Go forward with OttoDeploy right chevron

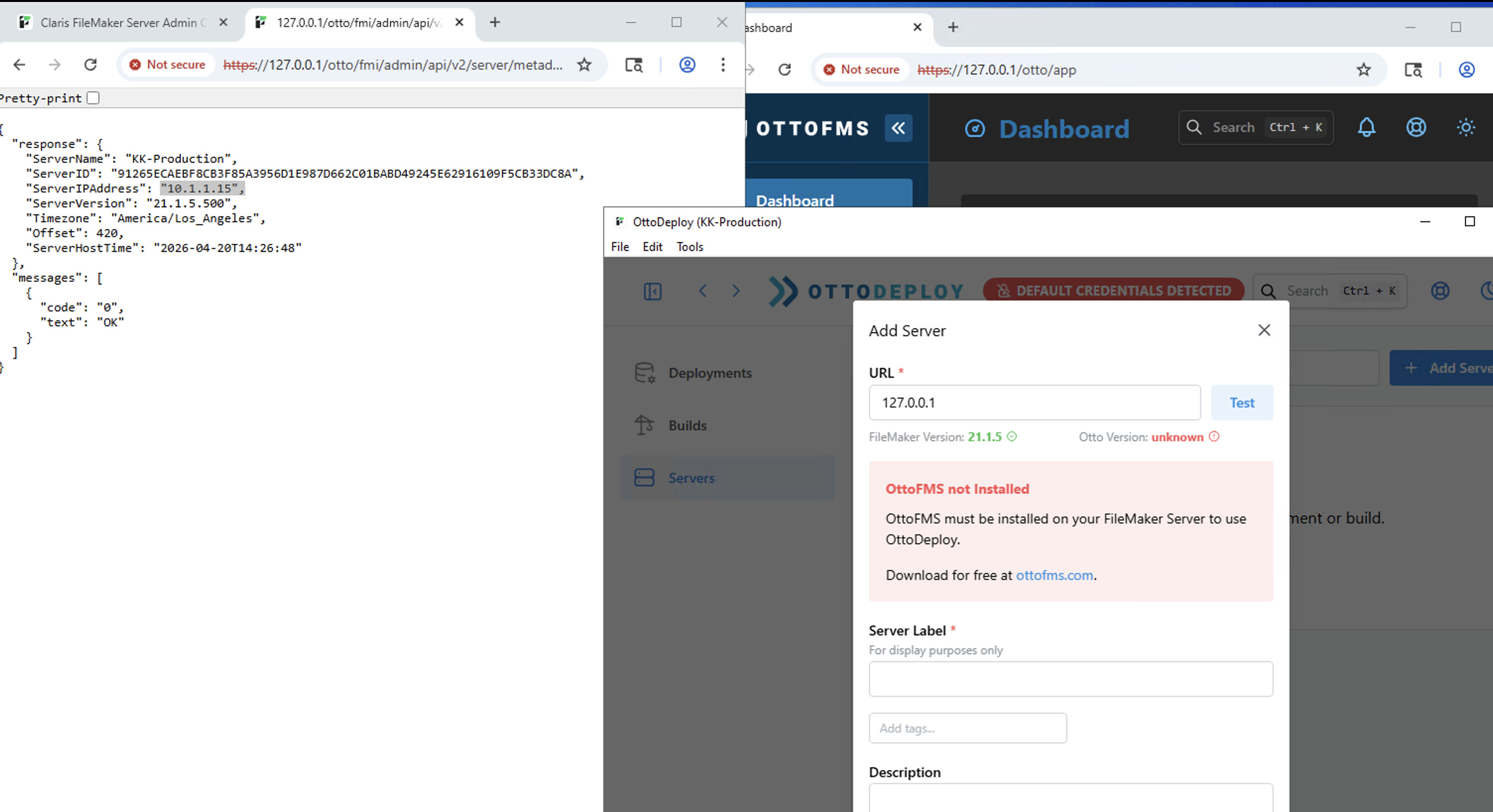[x=736, y=291]
